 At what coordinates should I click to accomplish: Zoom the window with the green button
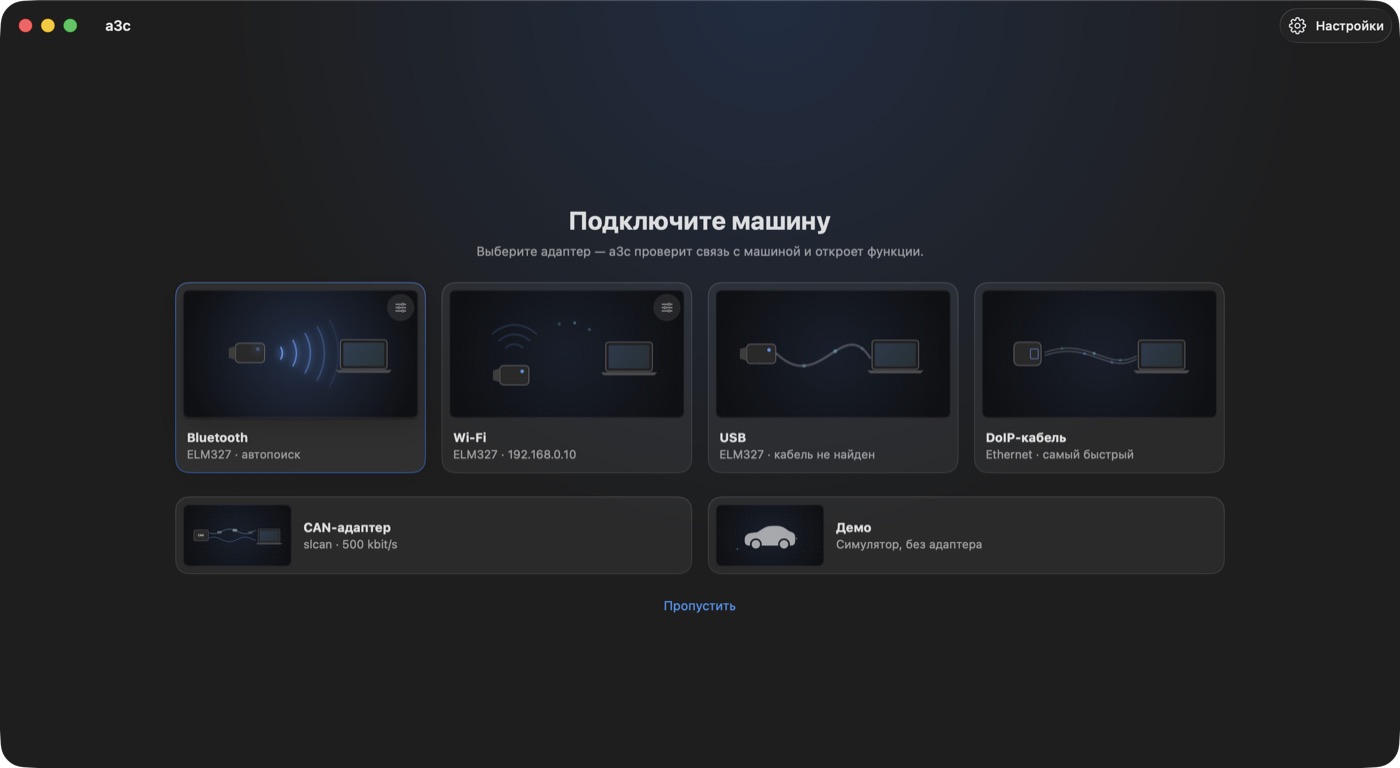(x=70, y=26)
